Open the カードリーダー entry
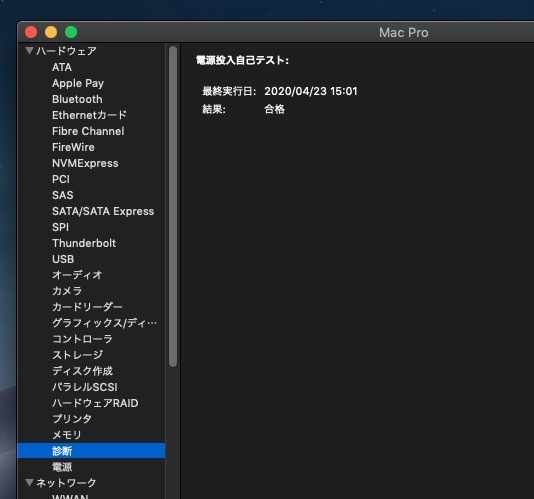This screenshot has width=534, height=499. coord(87,307)
